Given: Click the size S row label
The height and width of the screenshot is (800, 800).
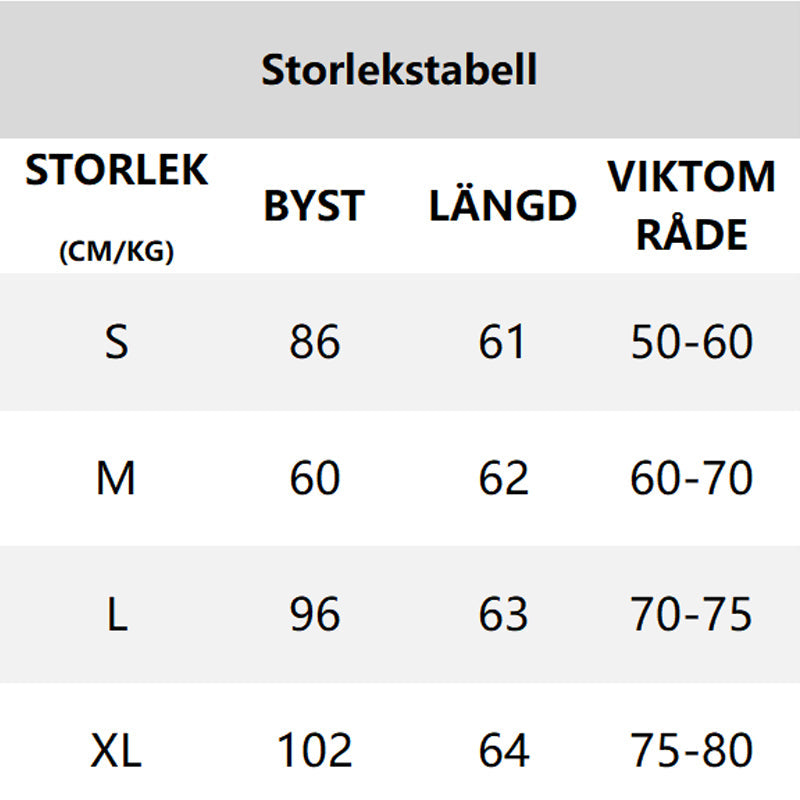Looking at the screenshot, I should [x=117, y=343].
